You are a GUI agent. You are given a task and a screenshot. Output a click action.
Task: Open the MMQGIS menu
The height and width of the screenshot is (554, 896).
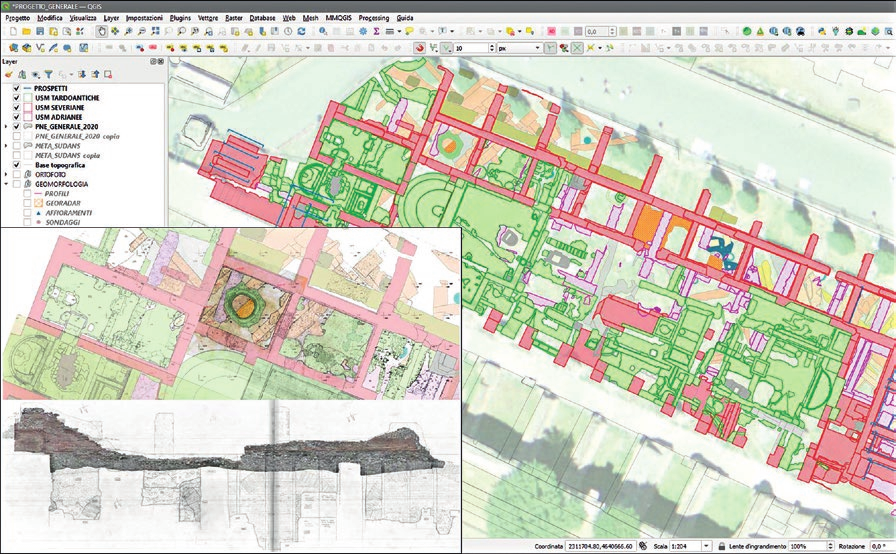339,18
